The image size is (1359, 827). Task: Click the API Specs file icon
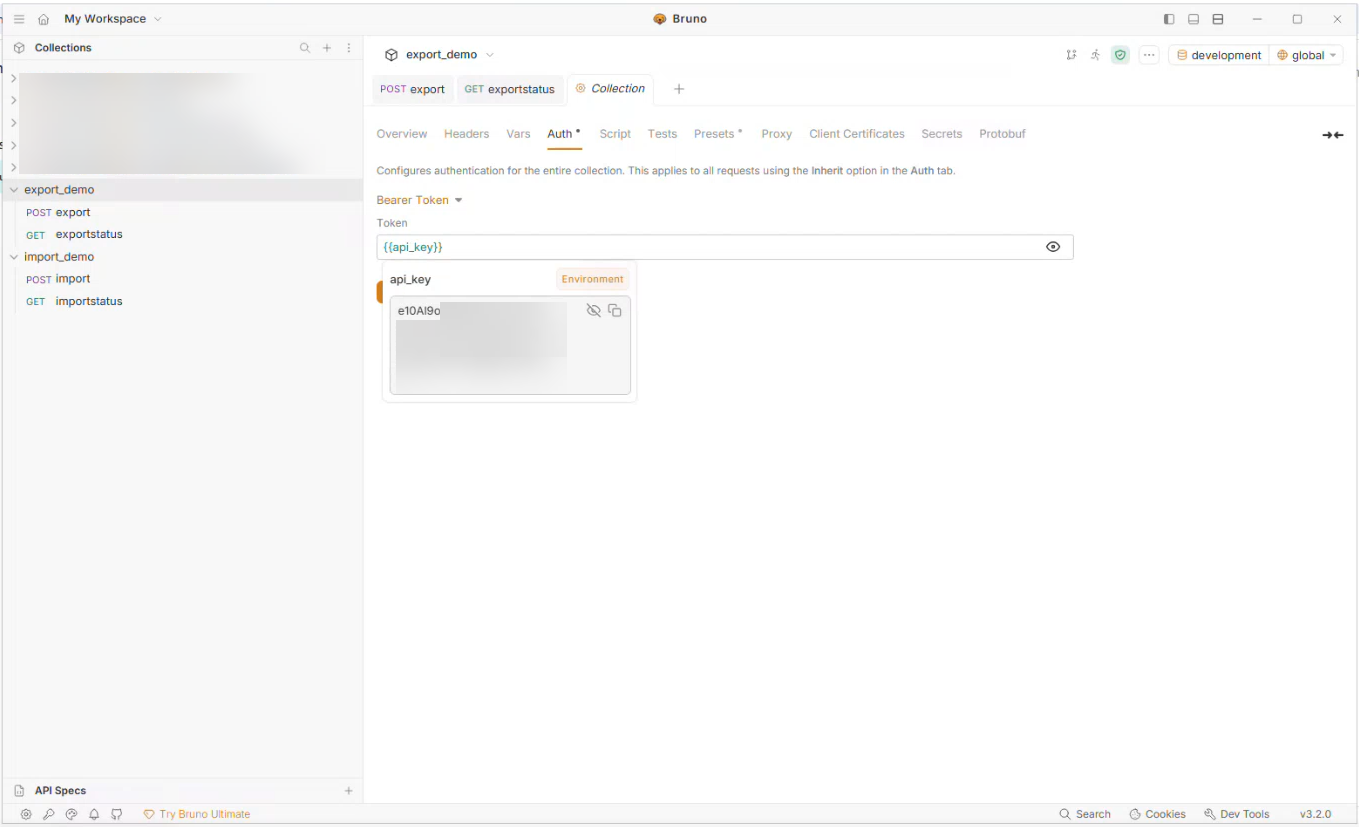[x=19, y=791]
